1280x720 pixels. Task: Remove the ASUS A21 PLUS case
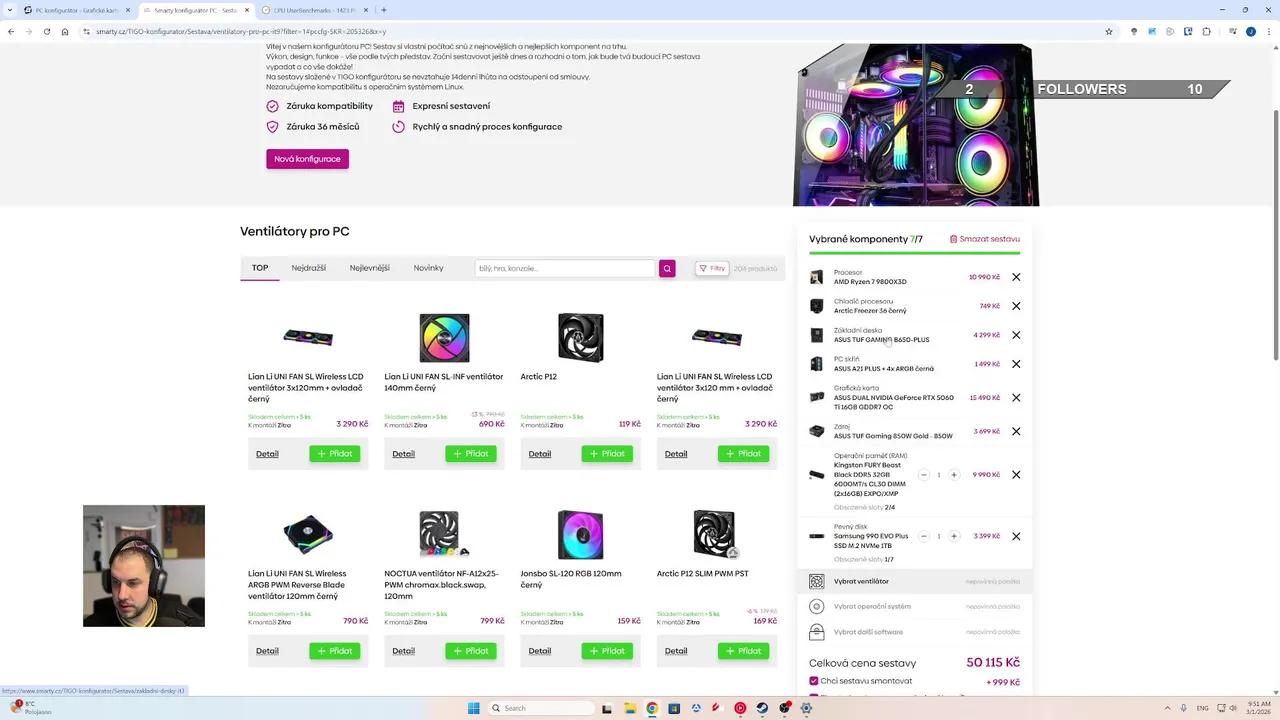tap(1016, 364)
